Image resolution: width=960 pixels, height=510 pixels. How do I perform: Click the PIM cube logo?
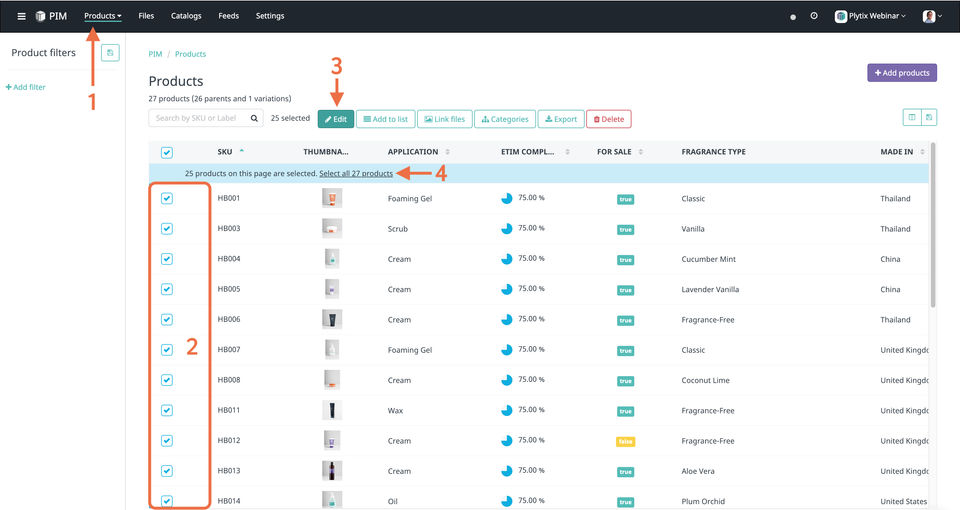pos(40,17)
